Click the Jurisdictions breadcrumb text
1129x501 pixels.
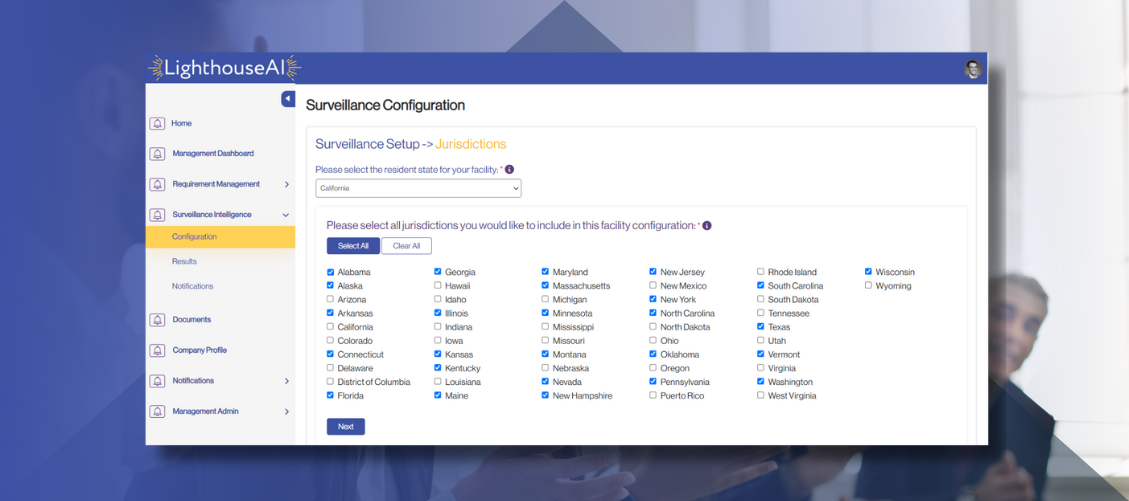coord(471,144)
